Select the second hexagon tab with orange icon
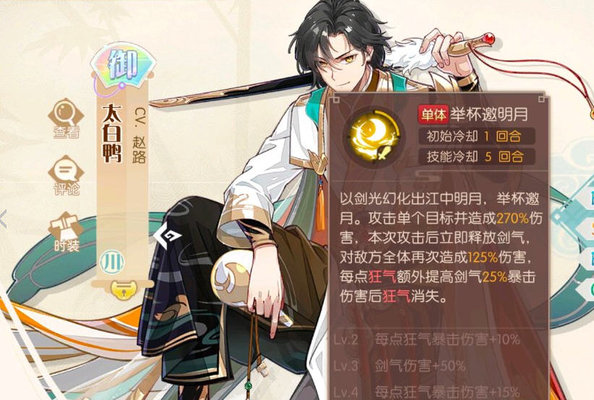Image resolution: width=594 pixels, height=400 pixels. click(x=586, y=229)
